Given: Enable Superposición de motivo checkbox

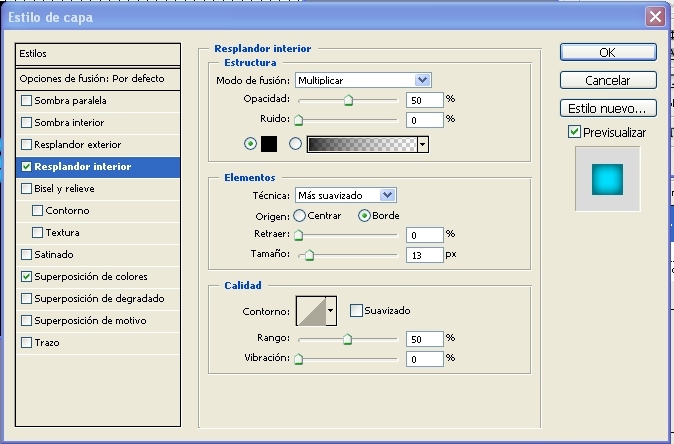Looking at the screenshot, I should (x=26, y=321).
